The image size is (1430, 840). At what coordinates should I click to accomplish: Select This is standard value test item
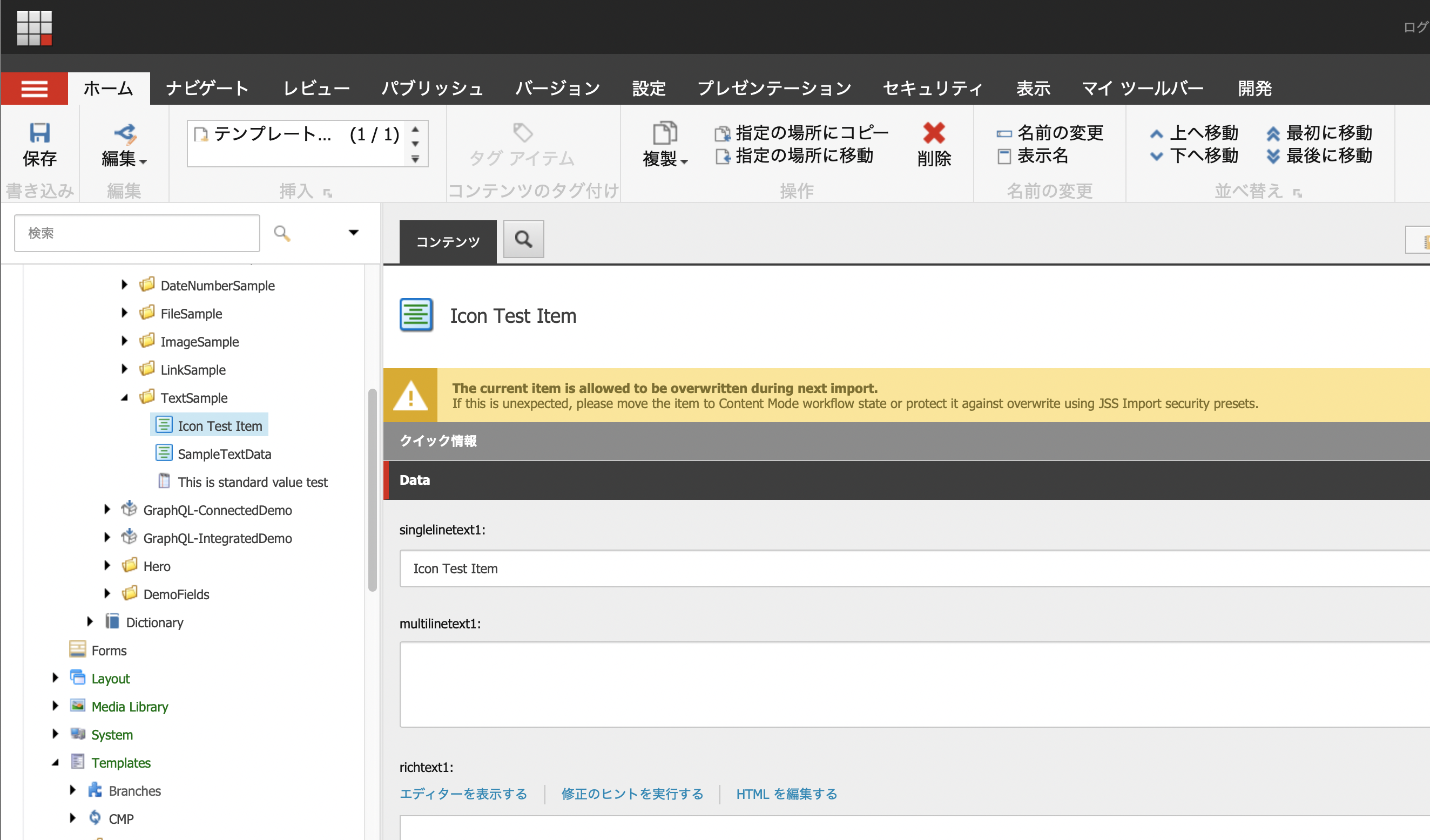click(253, 482)
